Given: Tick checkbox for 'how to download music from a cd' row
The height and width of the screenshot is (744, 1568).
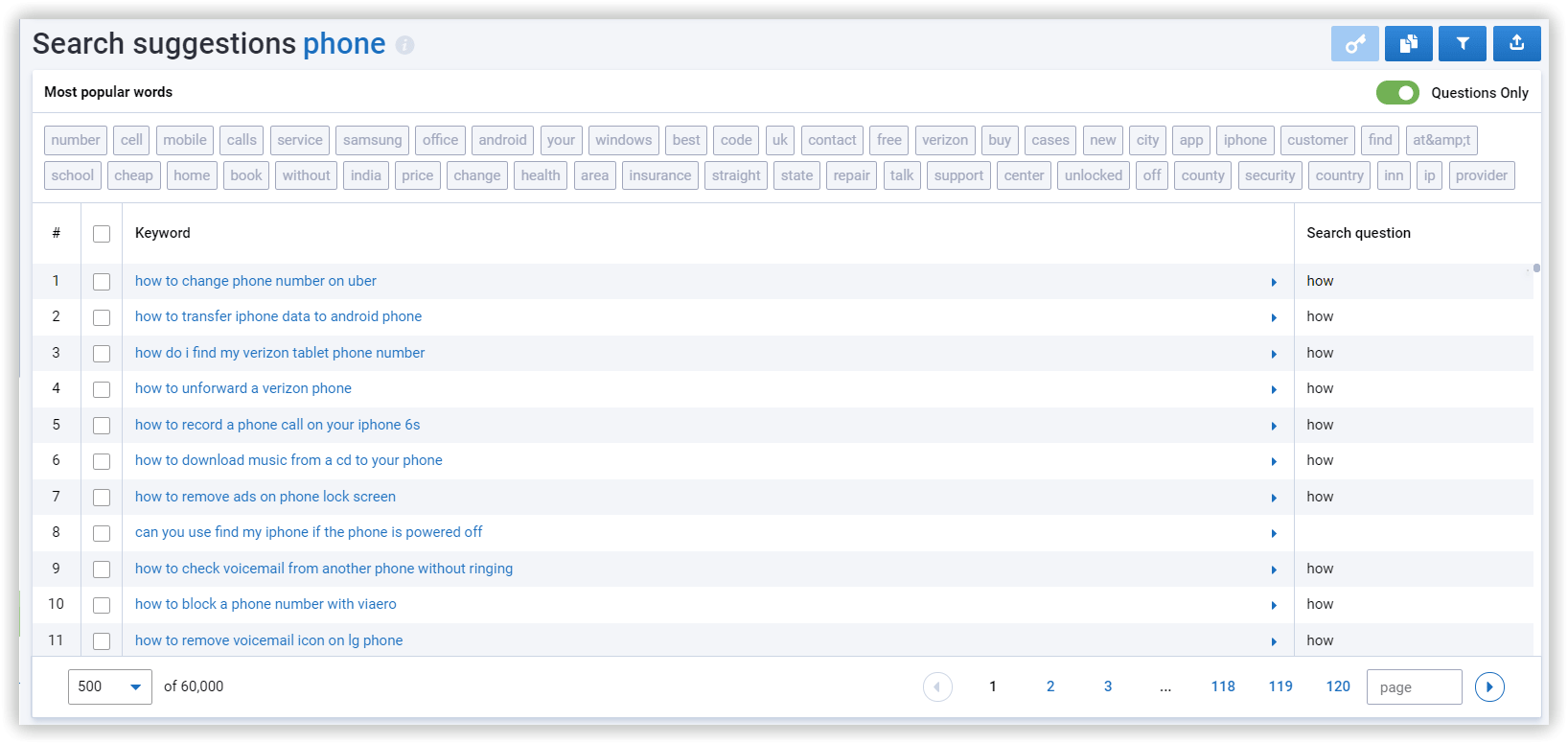Looking at the screenshot, I should [102, 461].
